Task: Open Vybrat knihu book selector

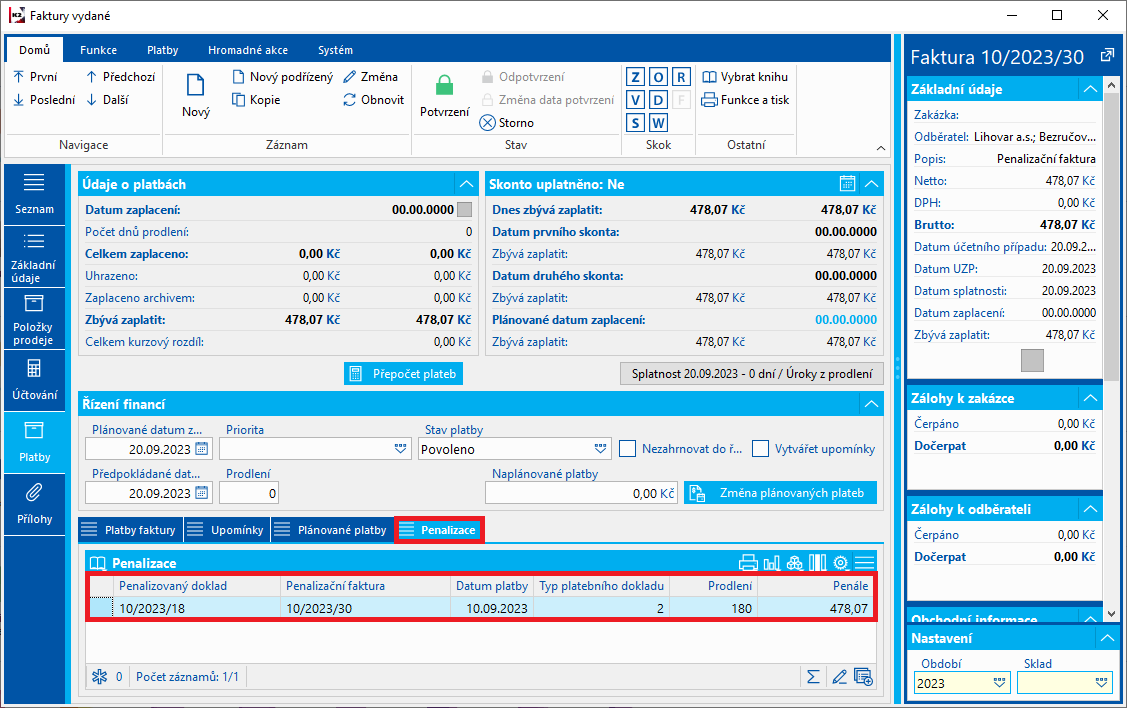Action: [745, 77]
